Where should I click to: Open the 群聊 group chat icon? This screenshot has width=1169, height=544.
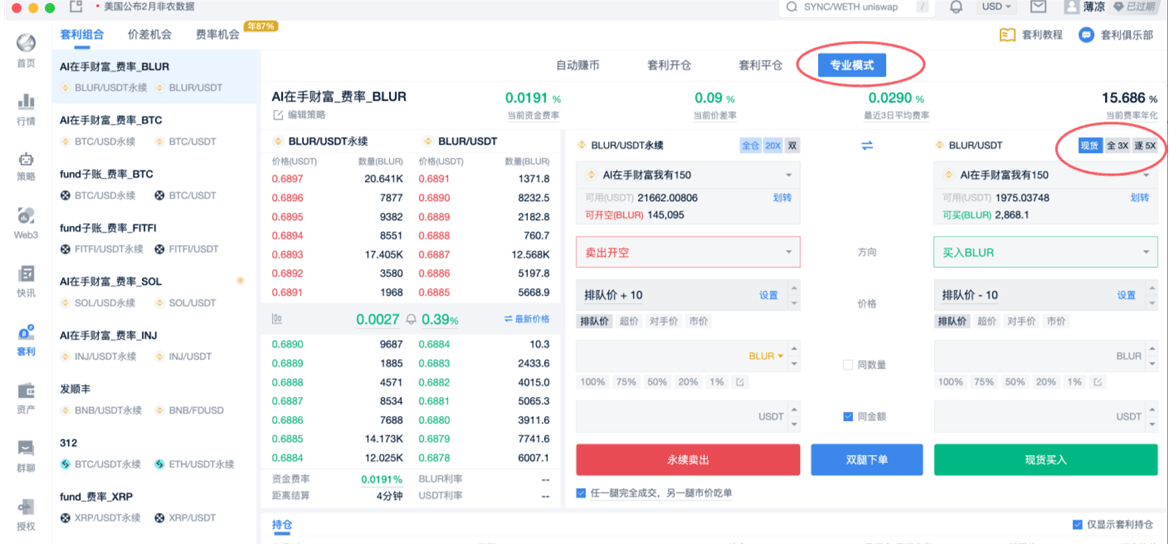click(x=26, y=448)
